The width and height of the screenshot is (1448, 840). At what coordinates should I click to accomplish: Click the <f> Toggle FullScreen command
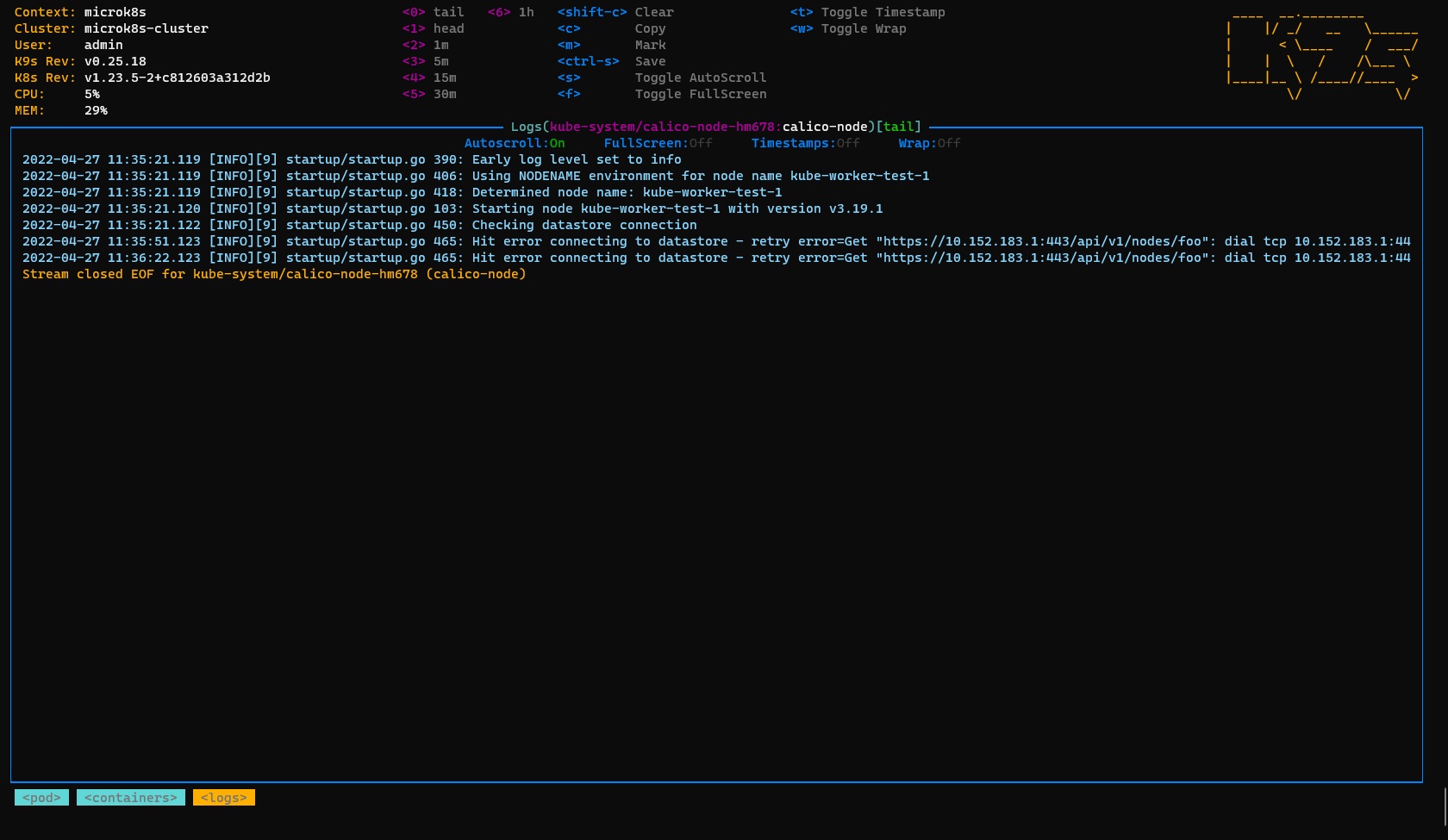(x=662, y=94)
